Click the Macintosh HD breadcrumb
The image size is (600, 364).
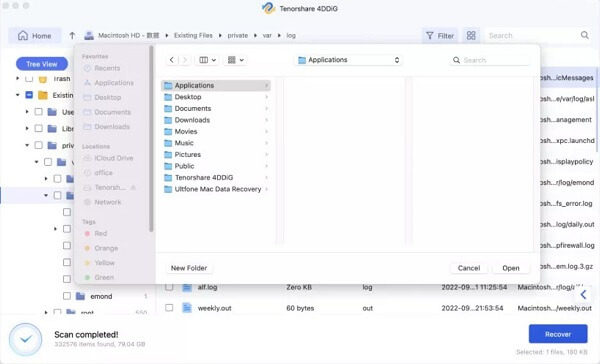click(129, 35)
